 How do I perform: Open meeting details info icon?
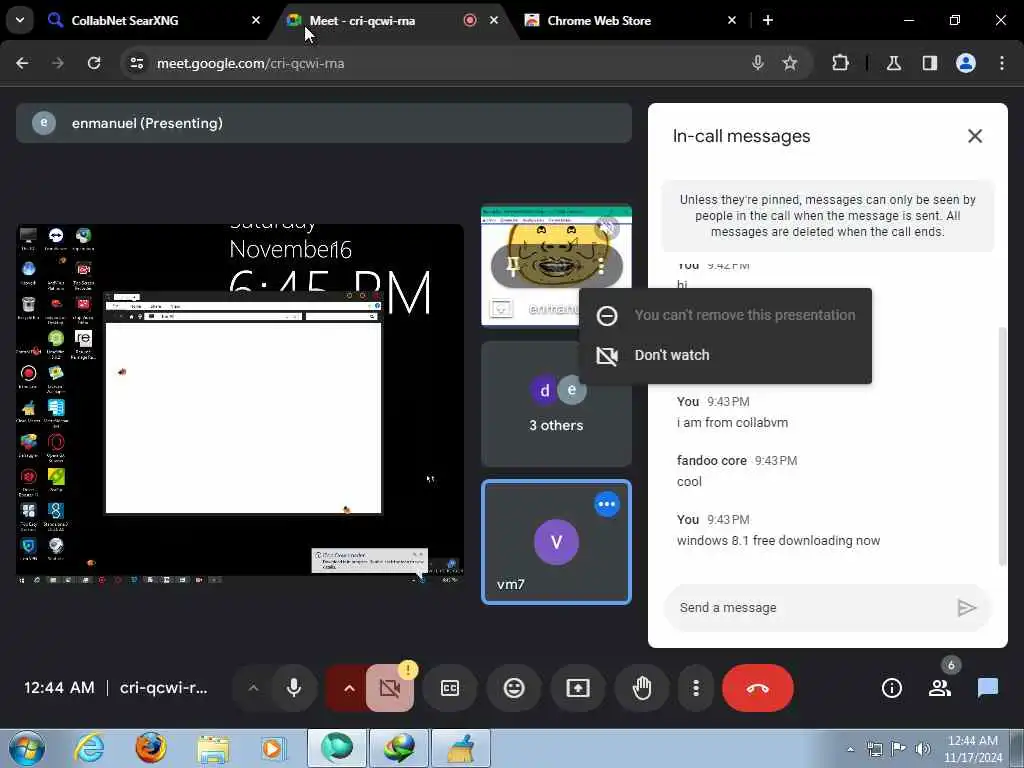[891, 688]
